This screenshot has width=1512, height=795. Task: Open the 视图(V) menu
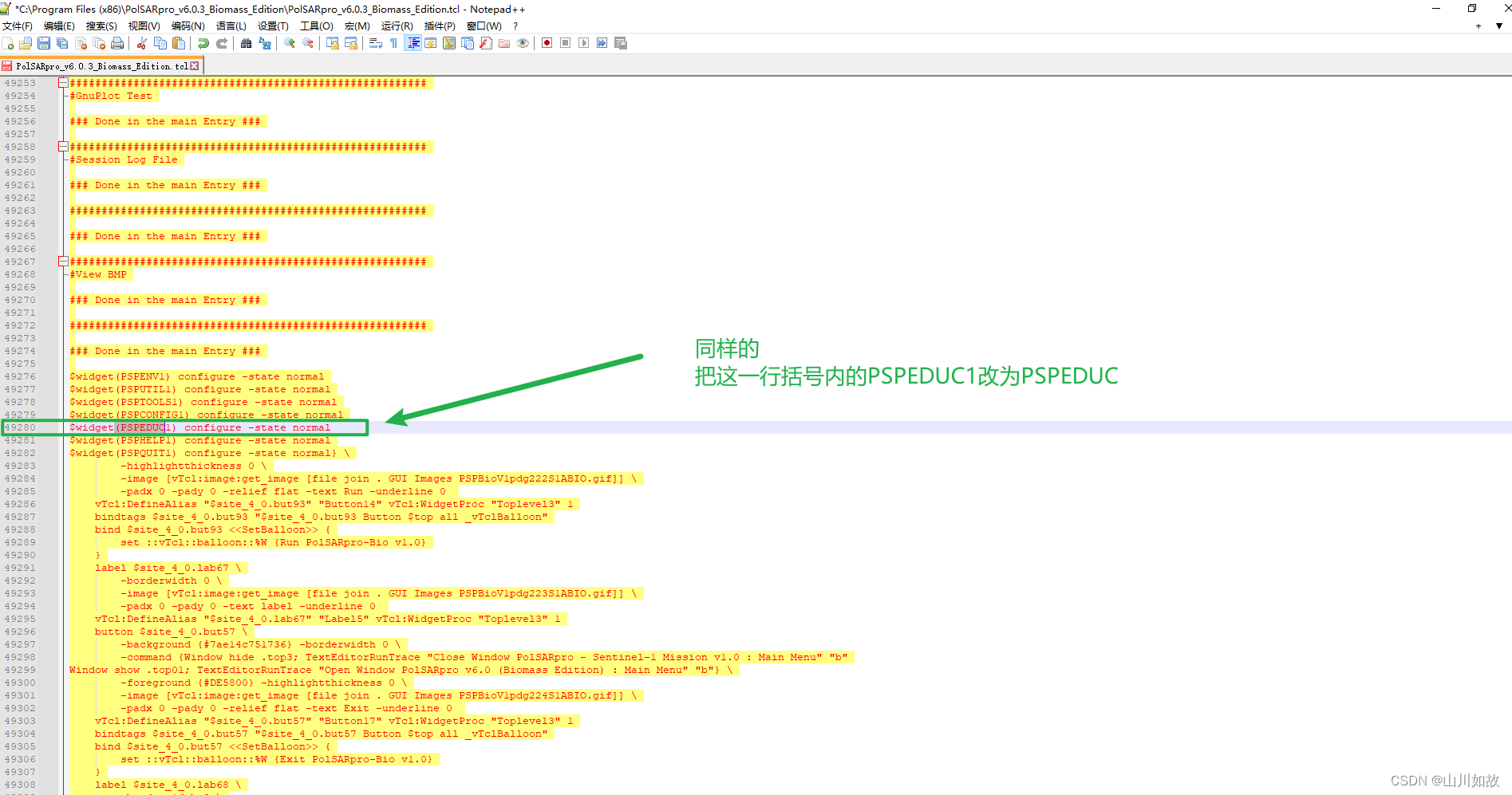point(144,26)
